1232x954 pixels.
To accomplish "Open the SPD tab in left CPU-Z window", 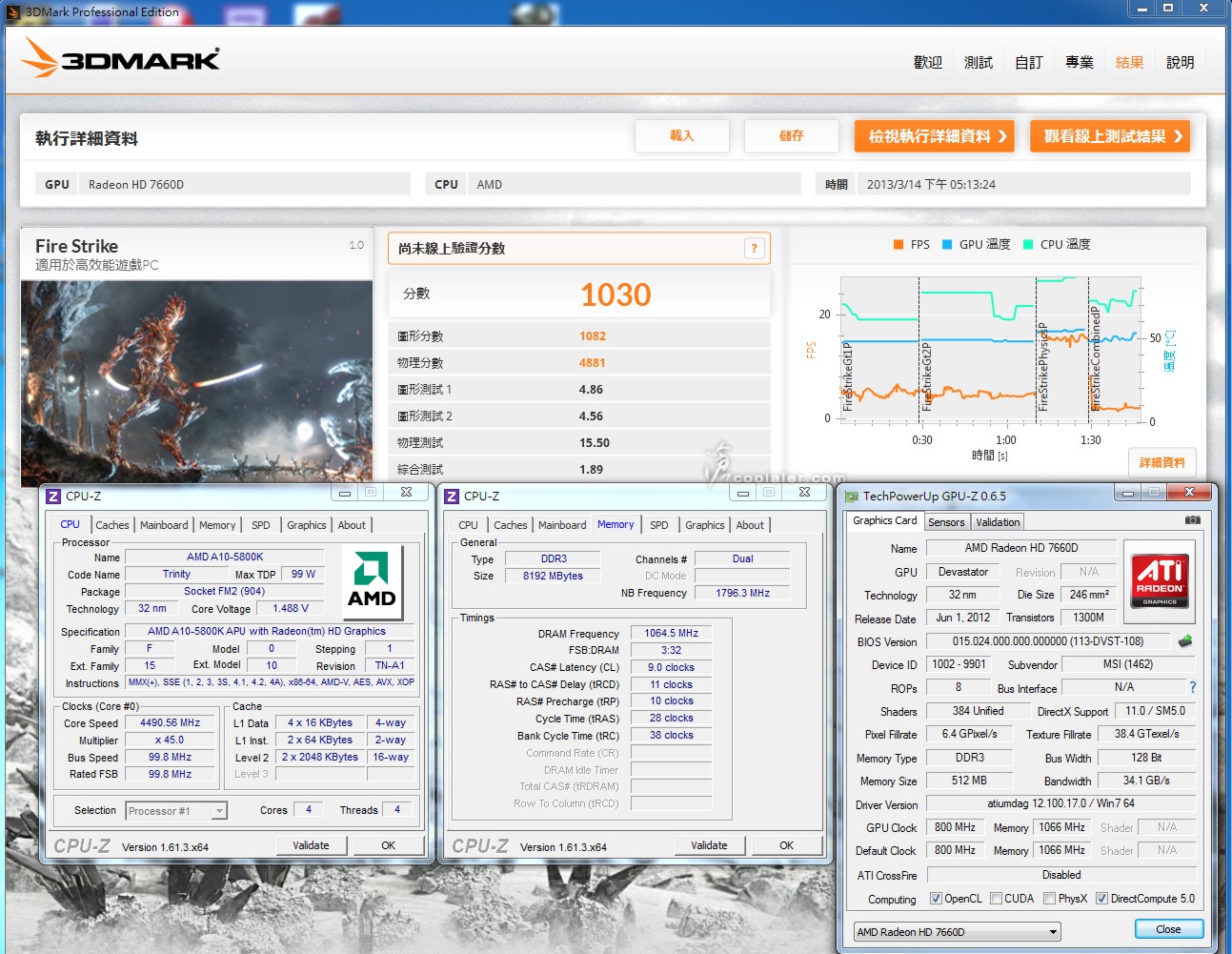I will [x=260, y=525].
